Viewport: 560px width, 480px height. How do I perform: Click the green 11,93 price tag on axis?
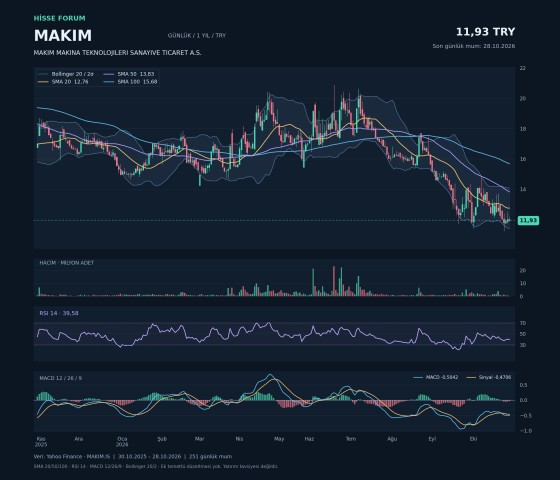pyautogui.click(x=528, y=220)
